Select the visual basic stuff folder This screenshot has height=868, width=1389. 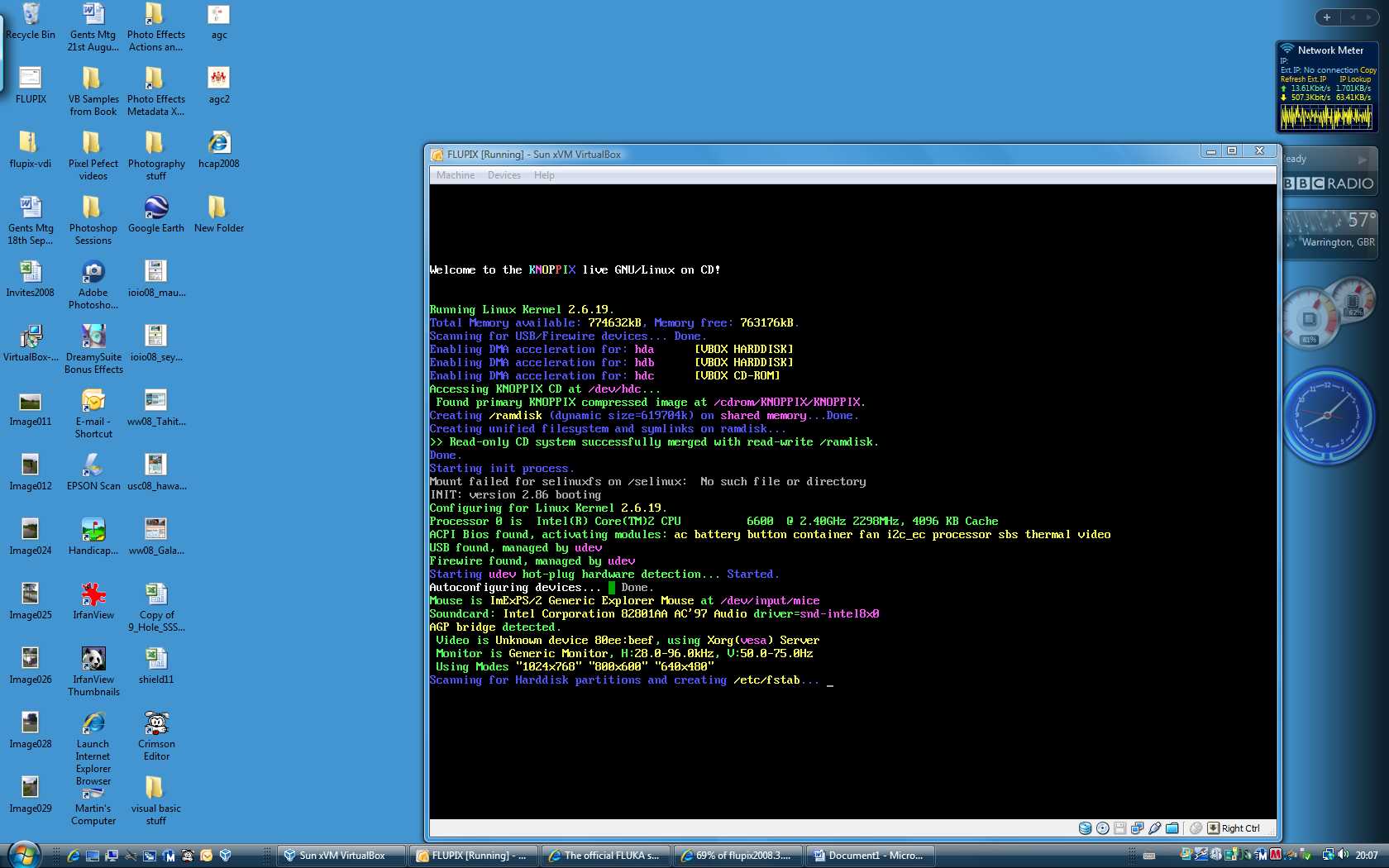pyautogui.click(x=156, y=801)
